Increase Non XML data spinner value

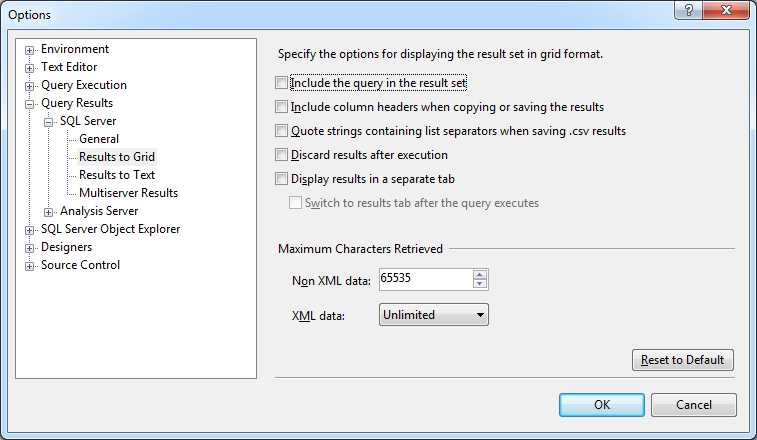(x=481, y=275)
